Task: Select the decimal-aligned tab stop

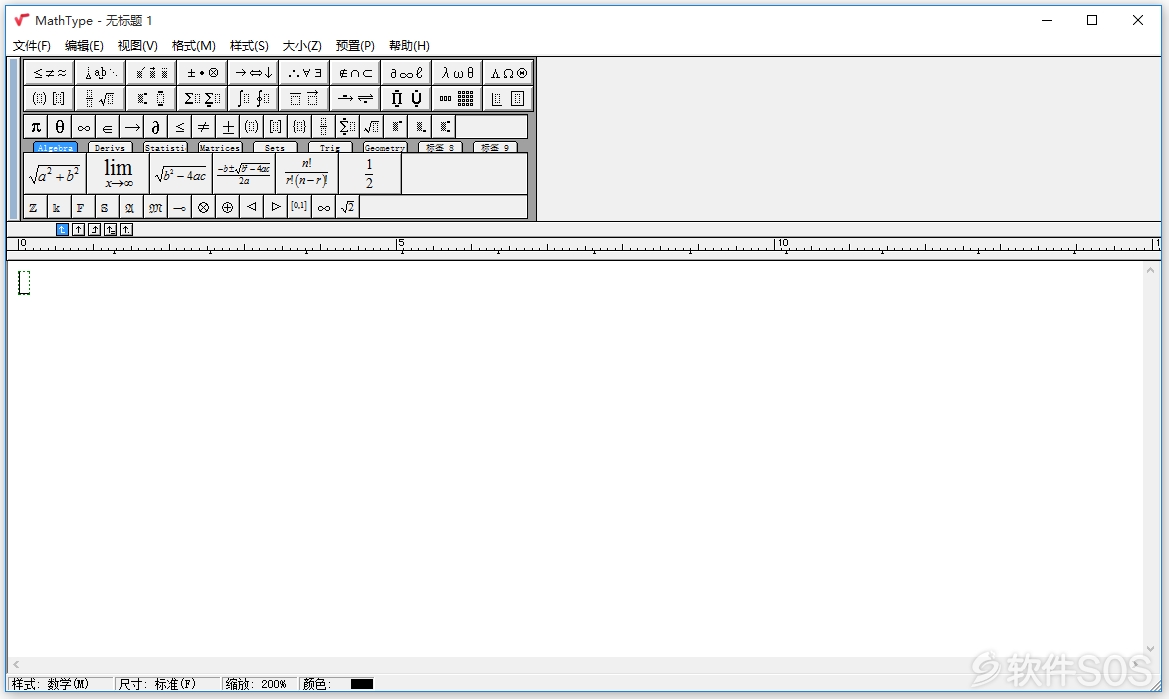Action: click(127, 230)
